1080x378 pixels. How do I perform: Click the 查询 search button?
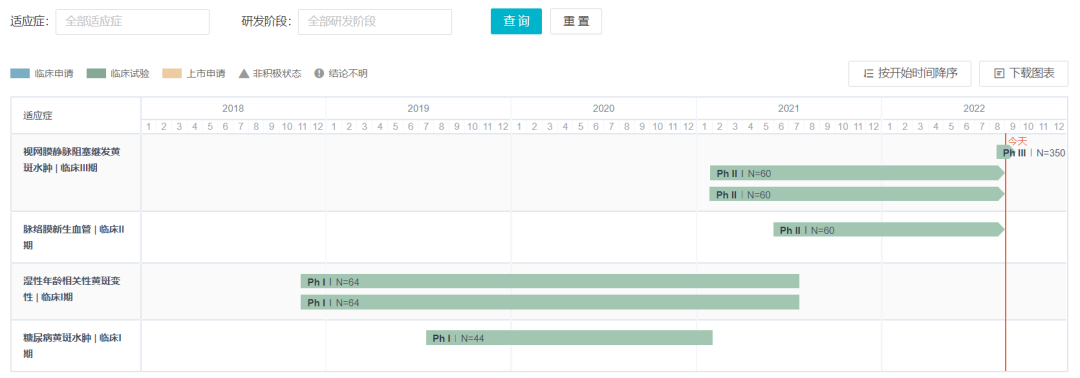click(517, 21)
